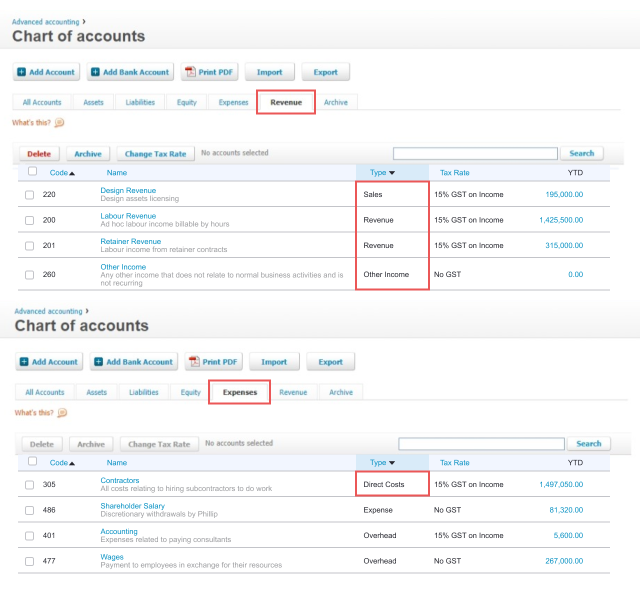Click the Code sort arrow above account 220
The height and width of the screenshot is (591, 640).
(x=72, y=173)
